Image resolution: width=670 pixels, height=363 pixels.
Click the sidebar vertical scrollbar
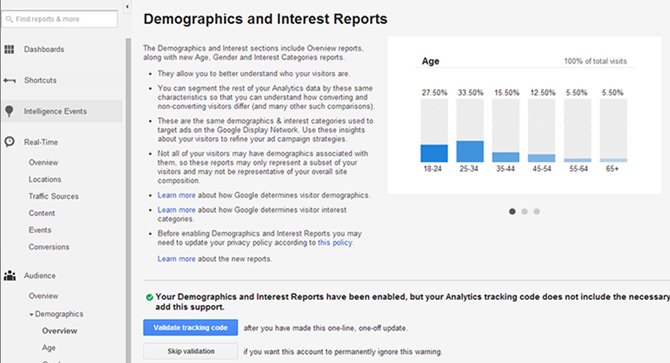[x=128, y=200]
